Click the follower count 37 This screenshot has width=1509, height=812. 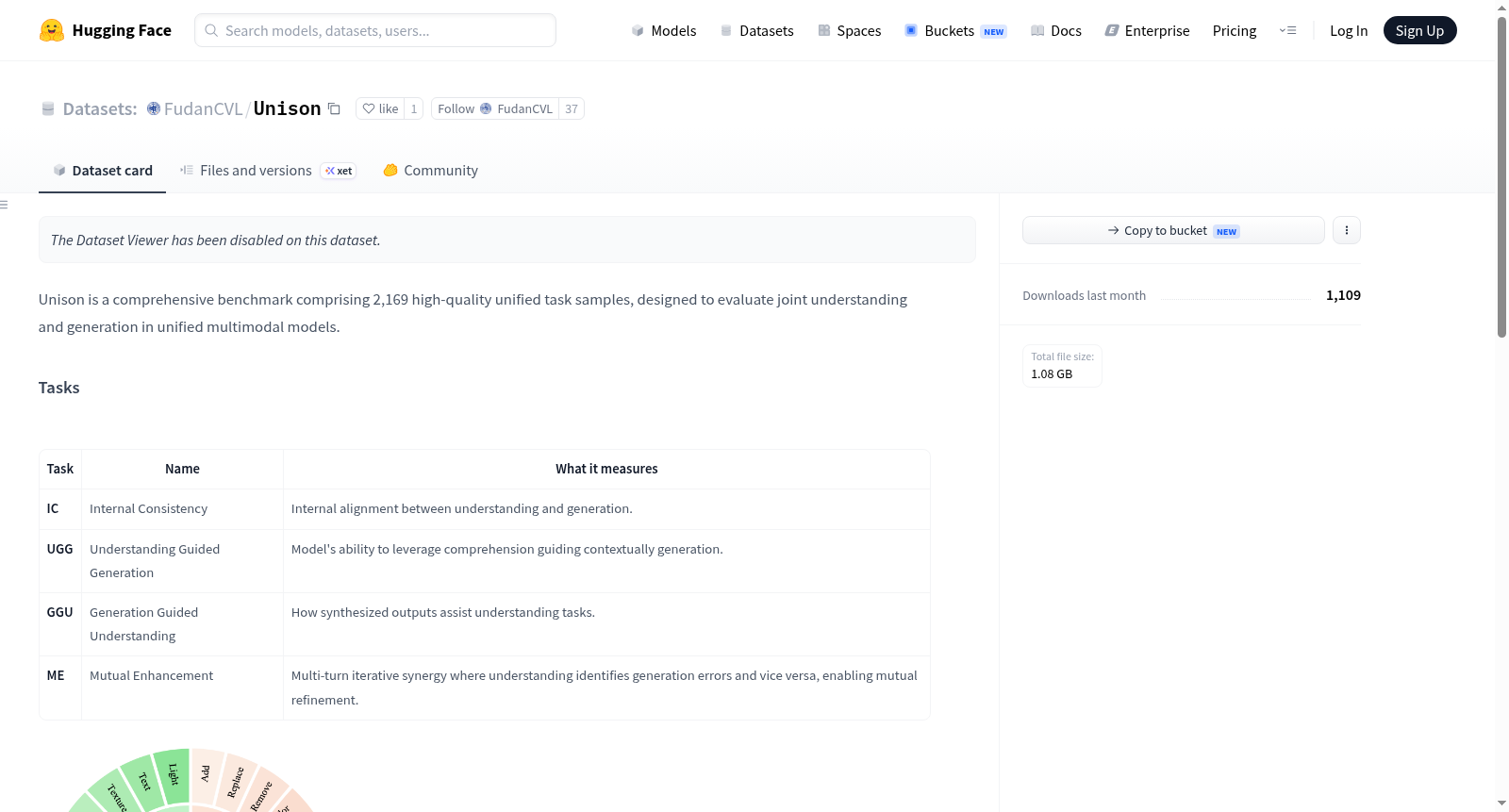pyautogui.click(x=572, y=108)
